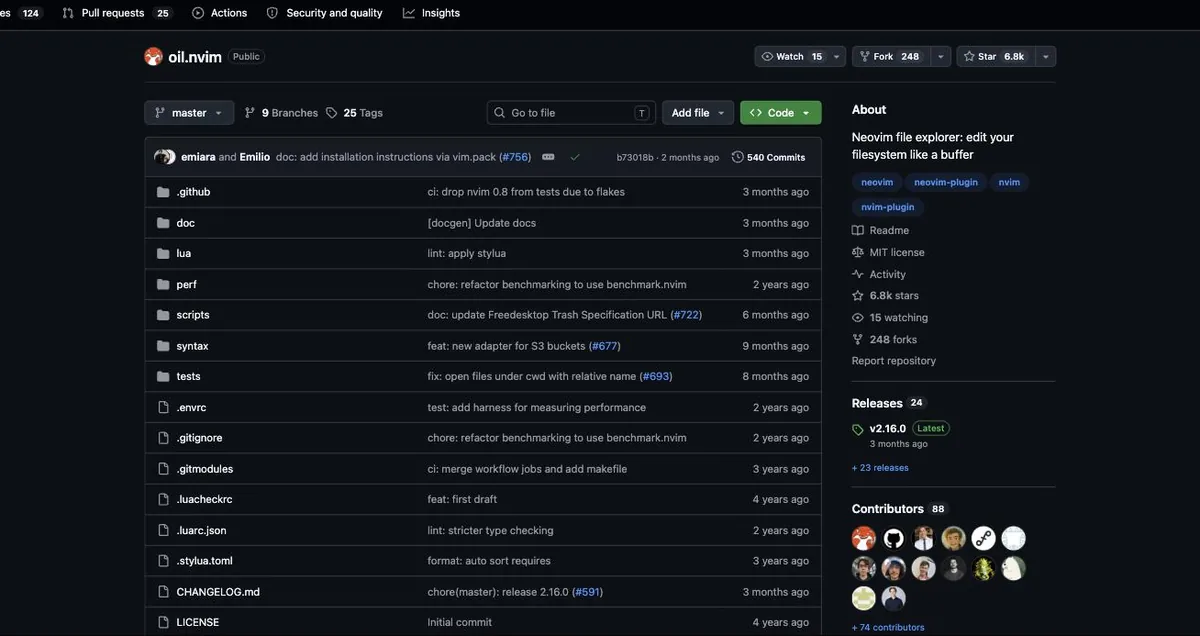View the 25 Tags link

[354, 113]
